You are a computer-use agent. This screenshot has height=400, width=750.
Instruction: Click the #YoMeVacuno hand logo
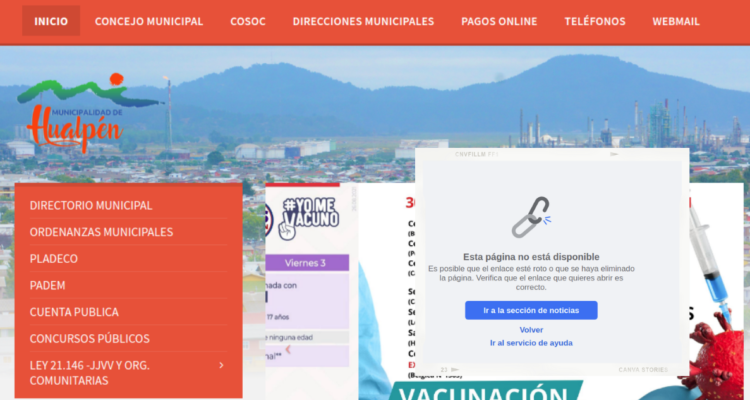(308, 218)
